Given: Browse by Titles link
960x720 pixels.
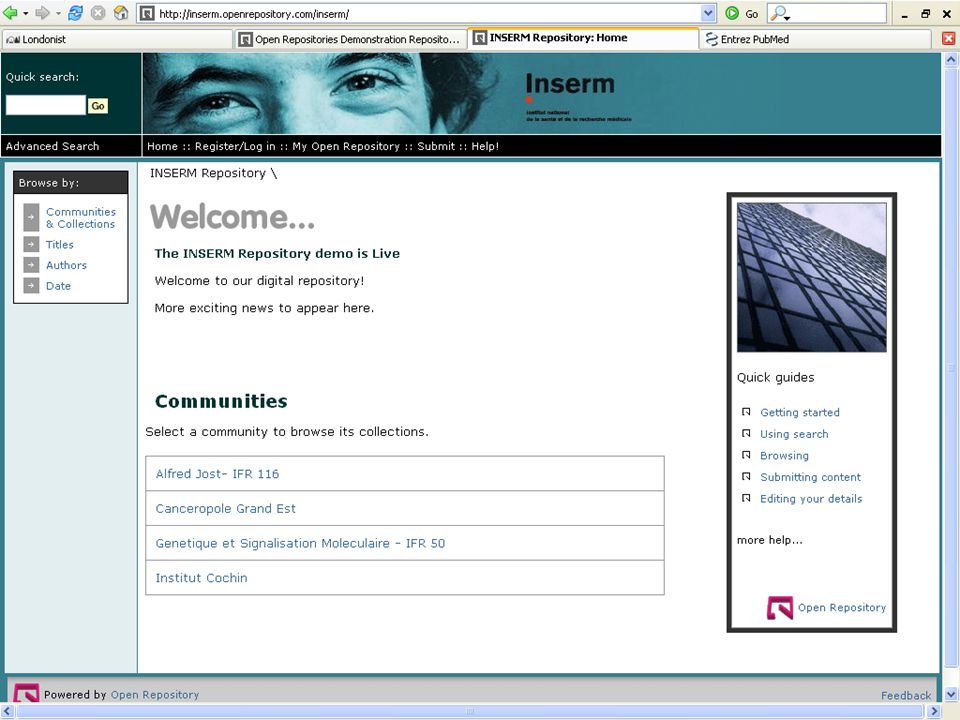Looking at the screenshot, I should tap(59, 244).
